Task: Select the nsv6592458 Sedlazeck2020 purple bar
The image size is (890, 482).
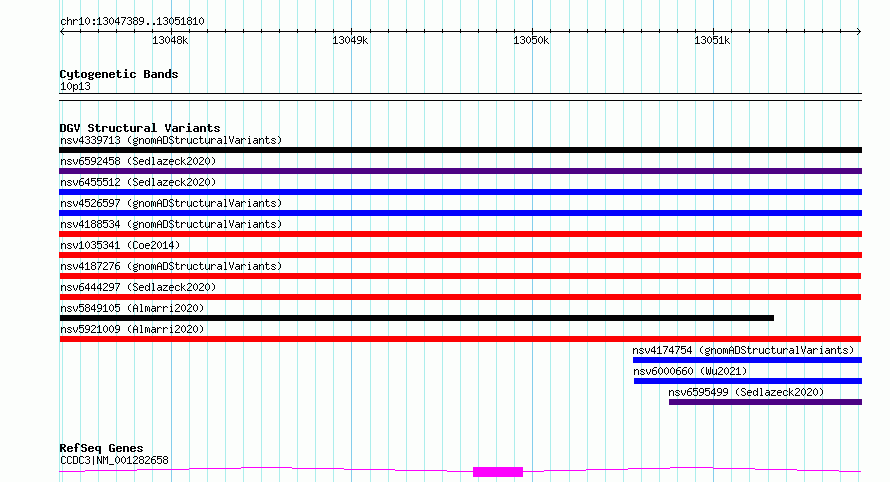Action: point(460,171)
